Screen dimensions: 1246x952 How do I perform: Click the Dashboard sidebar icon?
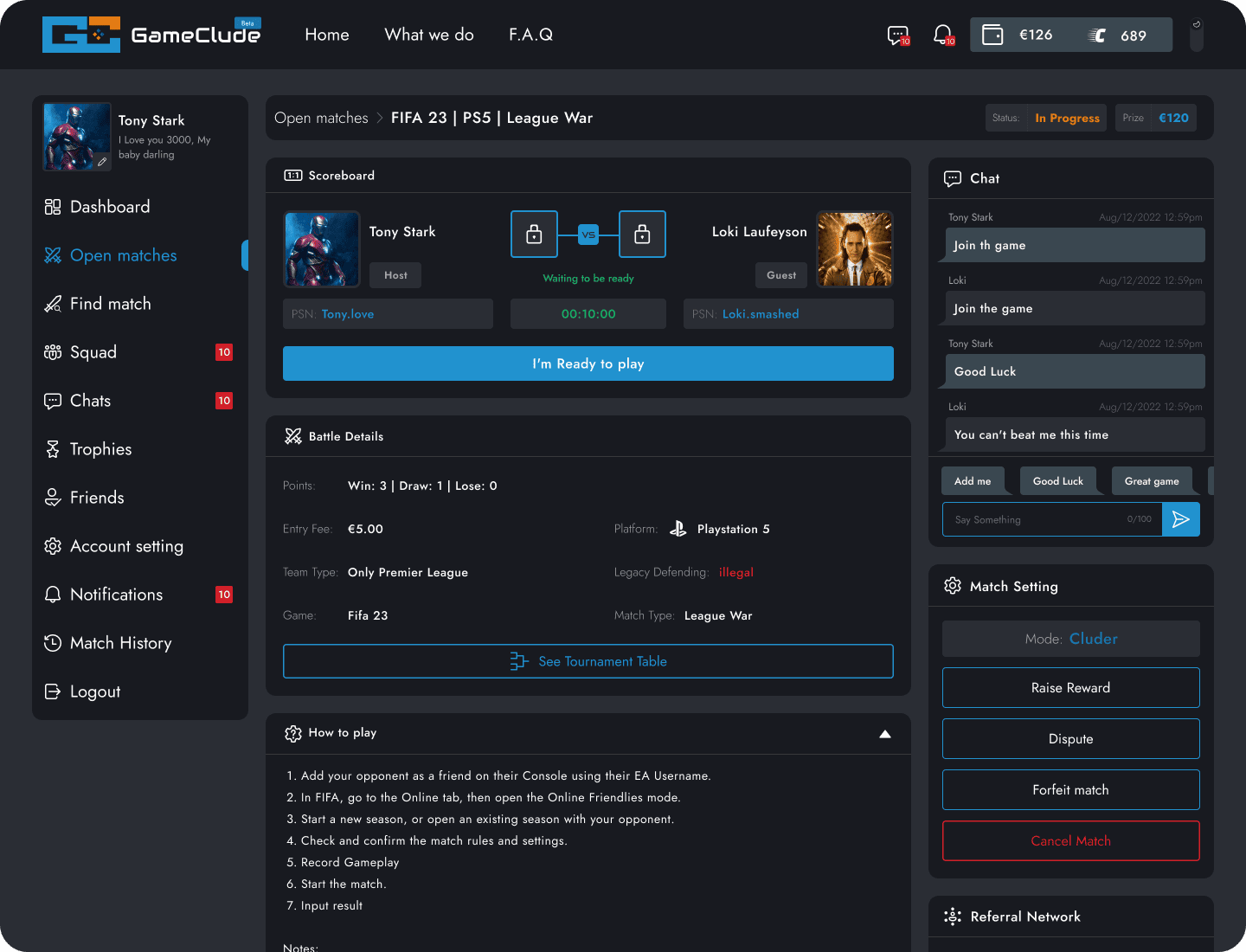[x=53, y=207]
